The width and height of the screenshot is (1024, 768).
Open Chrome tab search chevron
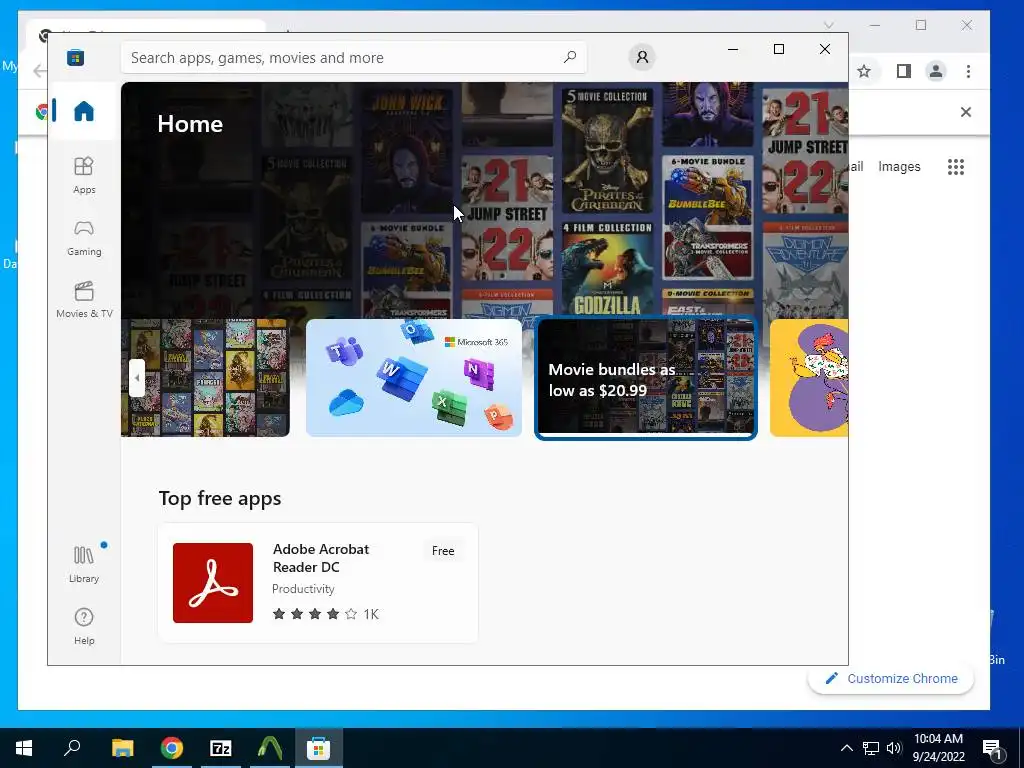(828, 25)
